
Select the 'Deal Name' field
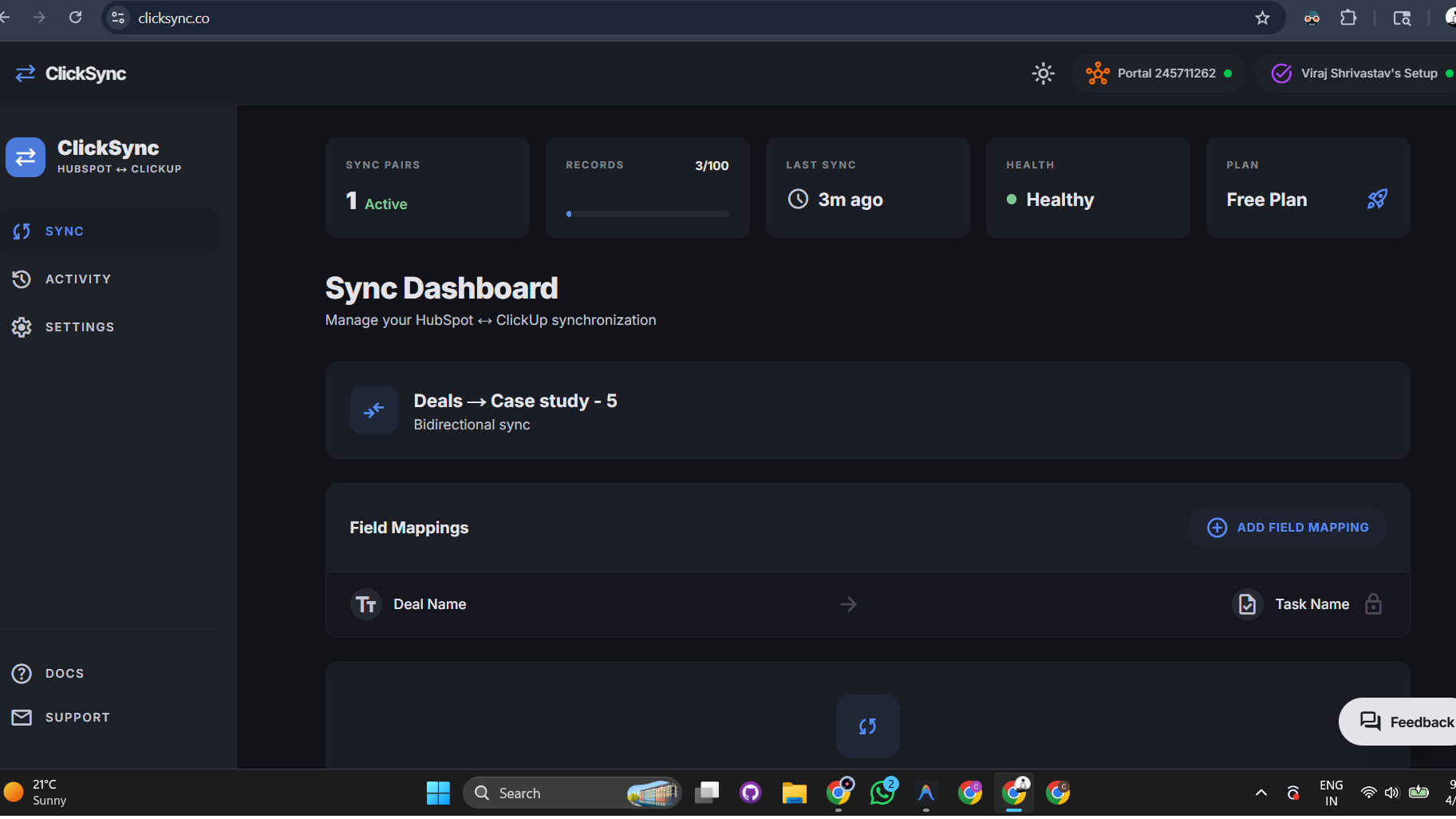(x=430, y=604)
